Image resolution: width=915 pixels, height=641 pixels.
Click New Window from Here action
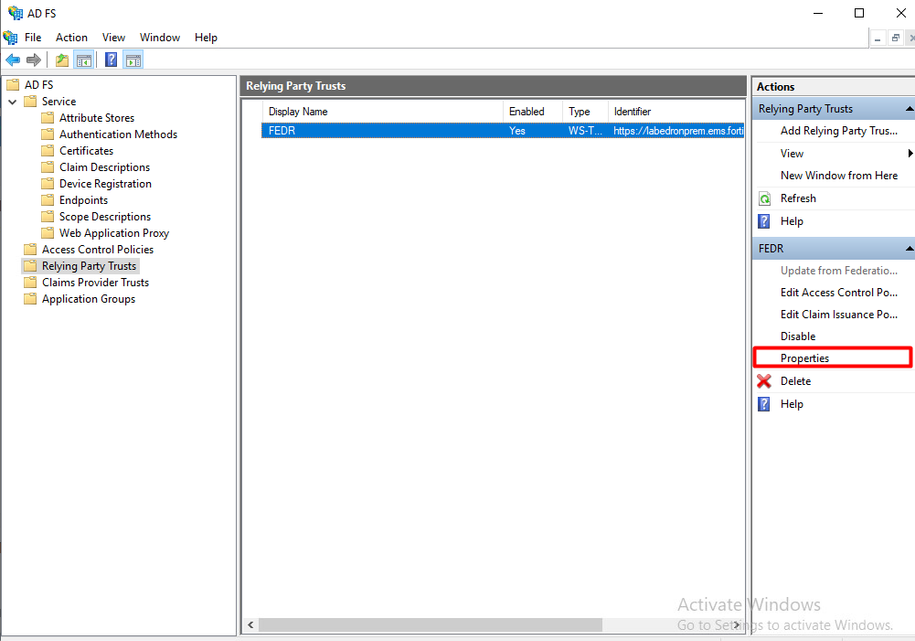pyautogui.click(x=839, y=176)
